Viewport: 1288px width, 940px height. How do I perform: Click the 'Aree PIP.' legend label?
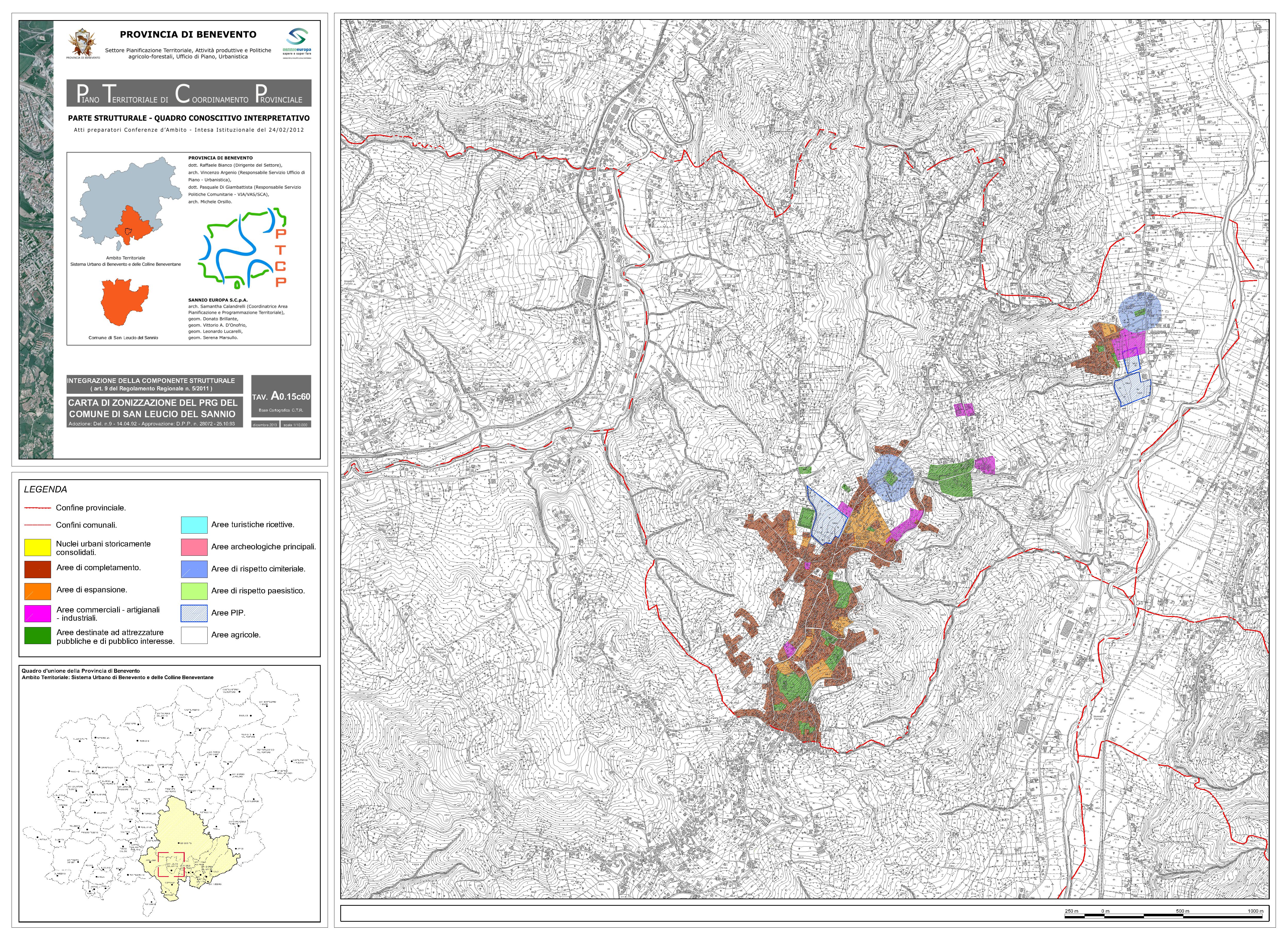[228, 613]
